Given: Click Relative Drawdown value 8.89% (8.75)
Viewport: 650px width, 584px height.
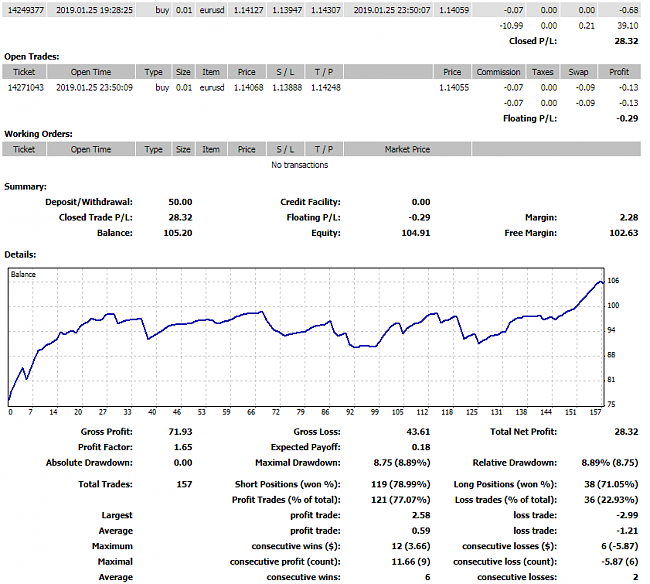Looking at the screenshot, I should point(610,463).
